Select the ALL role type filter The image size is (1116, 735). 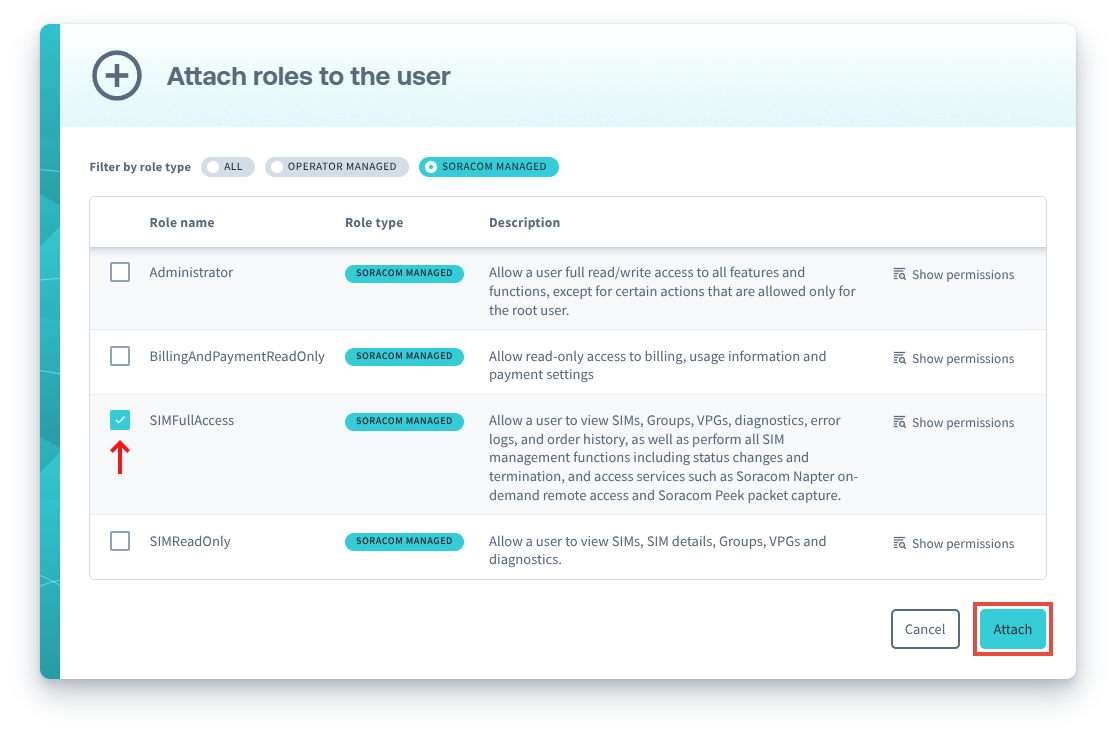pyautogui.click(x=228, y=167)
